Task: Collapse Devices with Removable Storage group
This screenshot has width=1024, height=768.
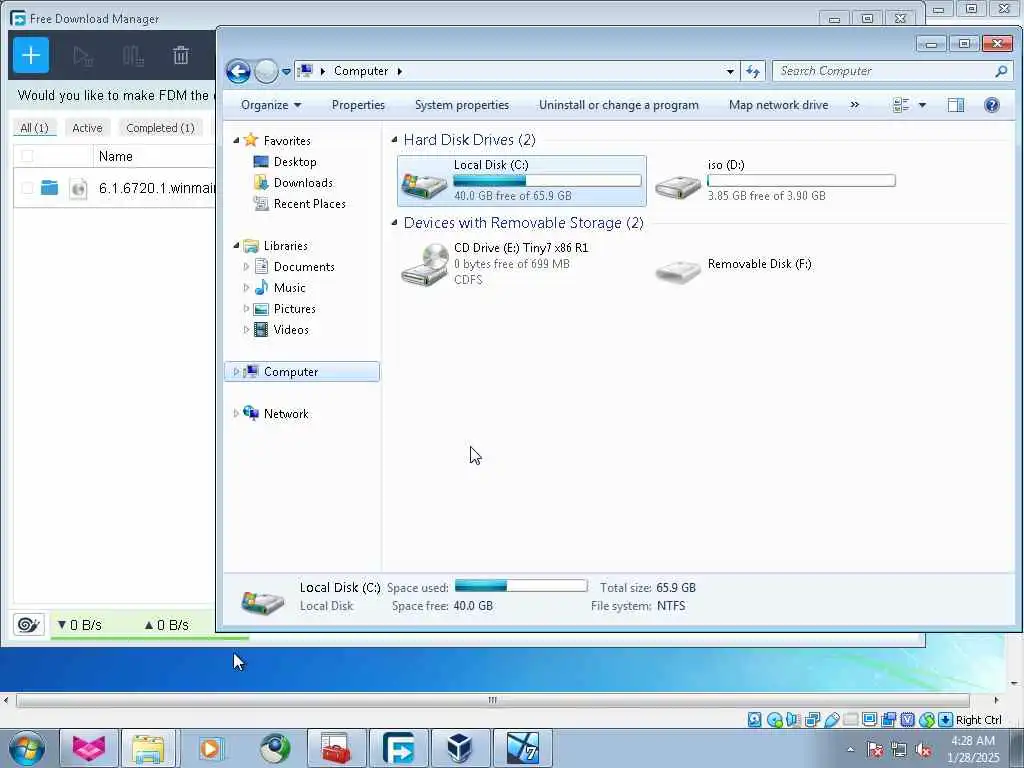Action: click(394, 223)
